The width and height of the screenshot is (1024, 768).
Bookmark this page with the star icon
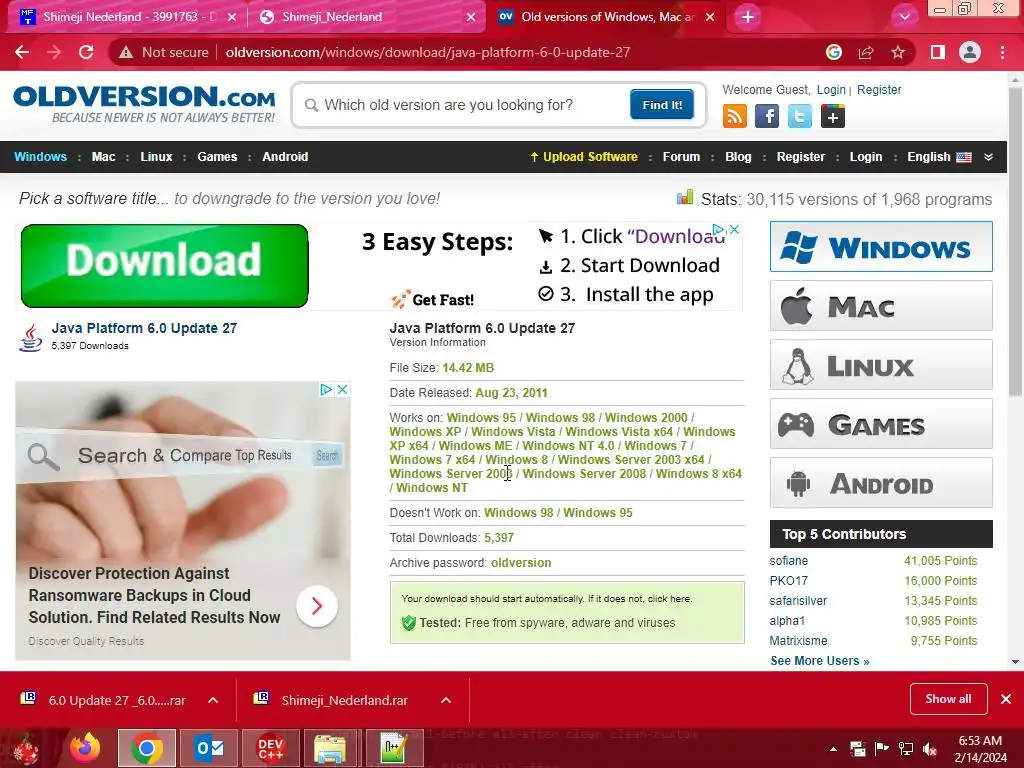(x=898, y=52)
